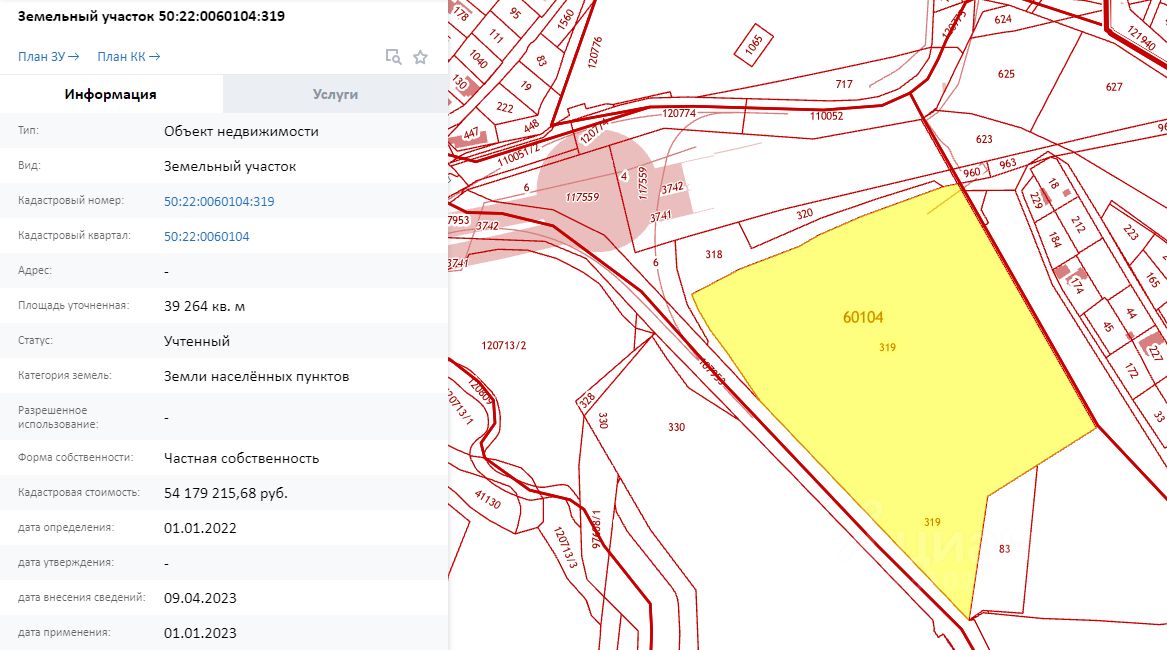Click parcel 717 on the map
The image size is (1167, 650).
[844, 84]
